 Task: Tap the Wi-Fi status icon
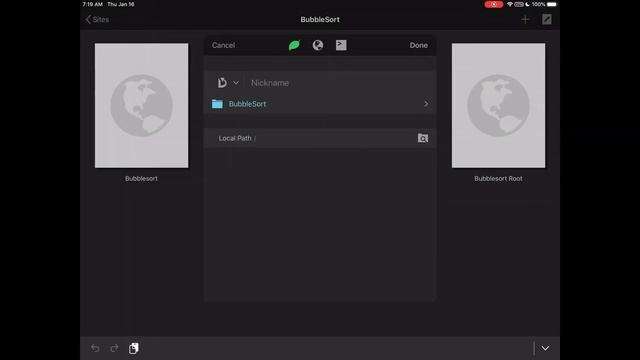510,4
